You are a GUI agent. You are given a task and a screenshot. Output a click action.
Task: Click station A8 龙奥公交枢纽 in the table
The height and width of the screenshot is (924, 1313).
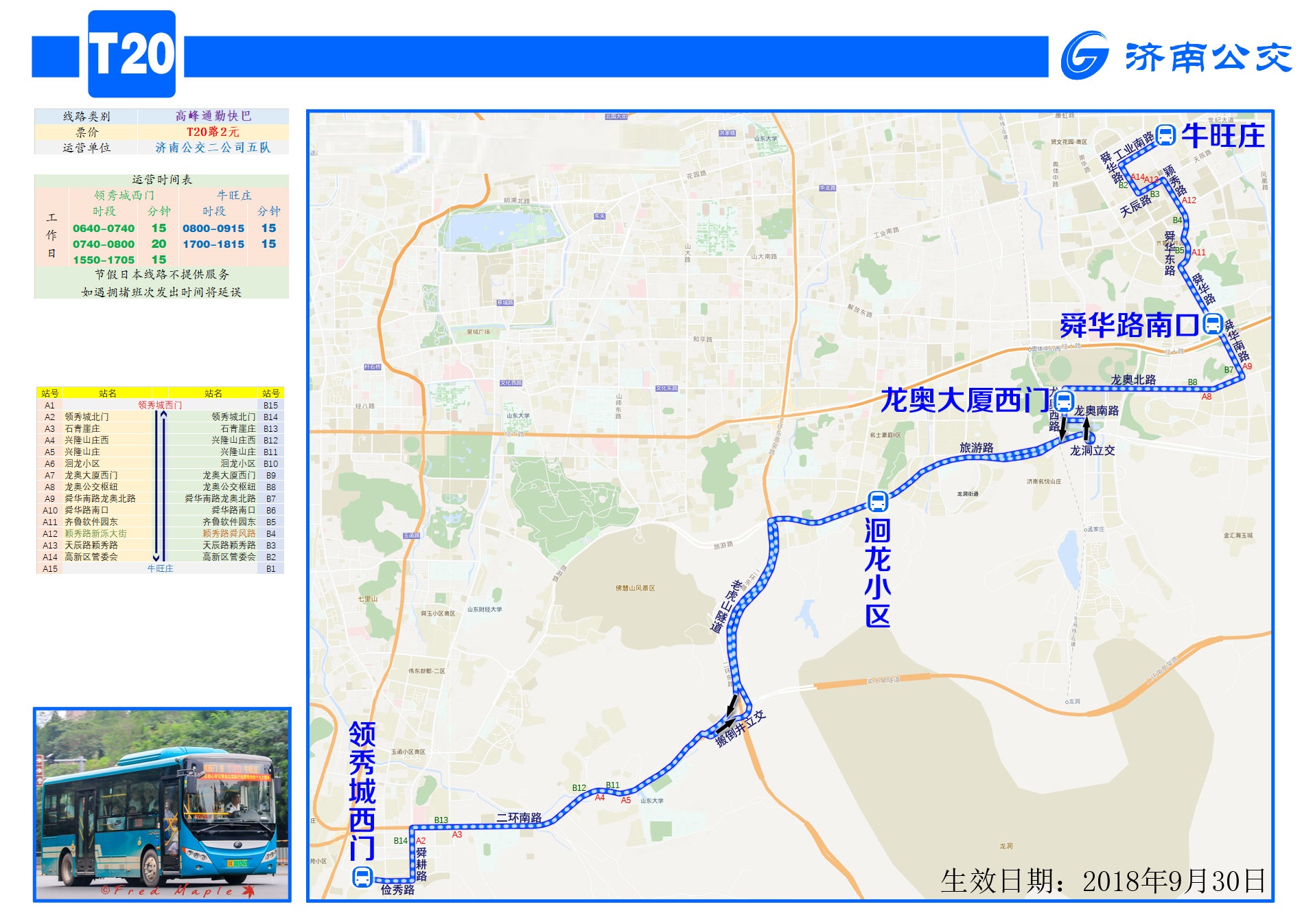[x=91, y=487]
